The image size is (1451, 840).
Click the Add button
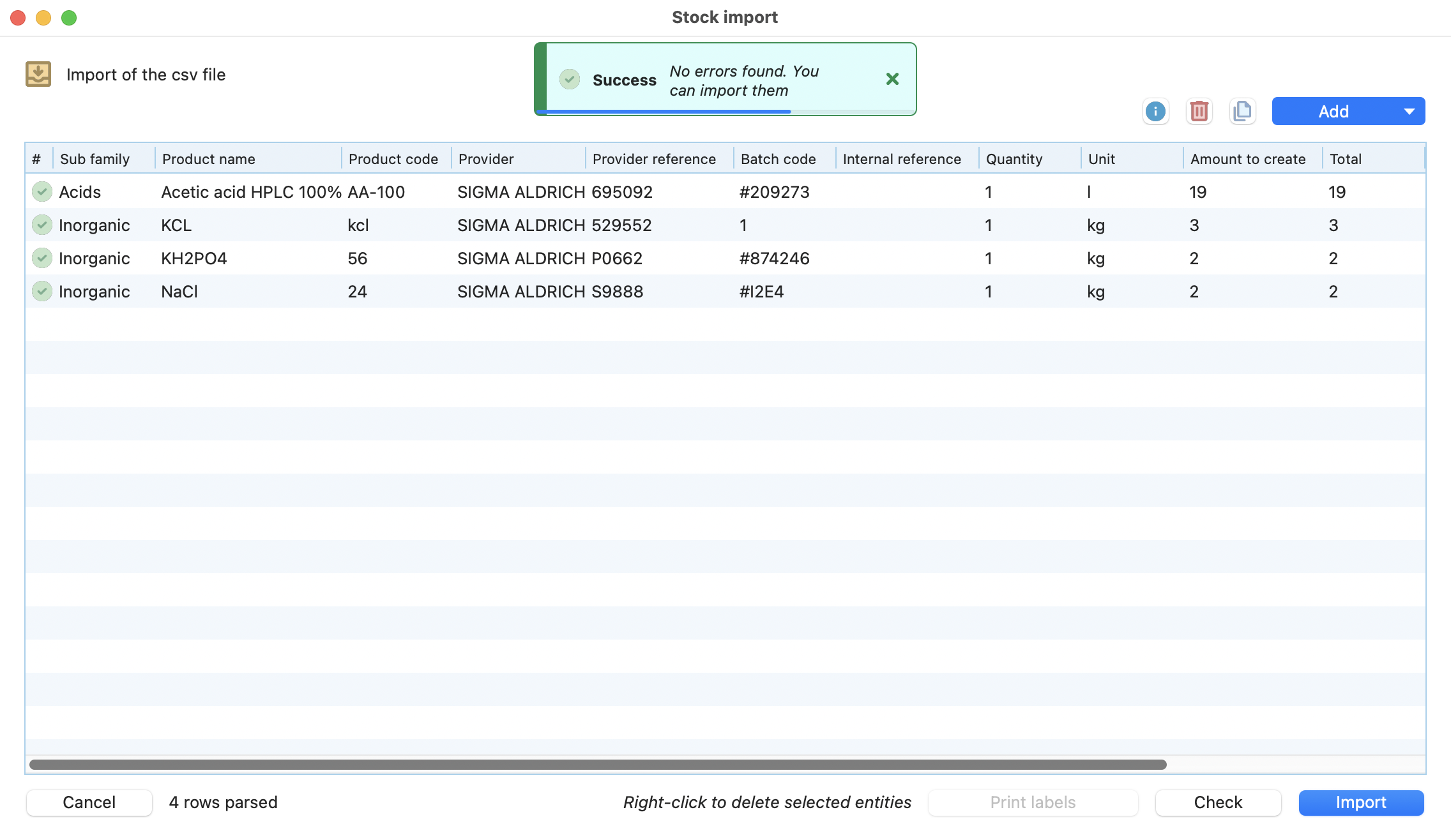1333,112
